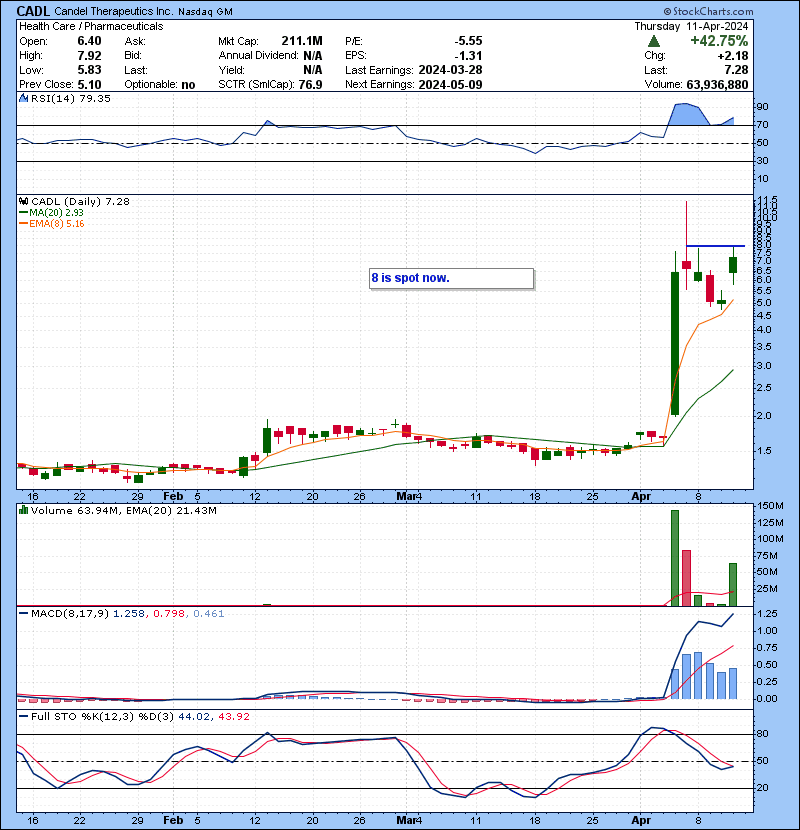The image size is (800, 830).
Task: Click the Last price 7.28 in header
Action: (736, 70)
